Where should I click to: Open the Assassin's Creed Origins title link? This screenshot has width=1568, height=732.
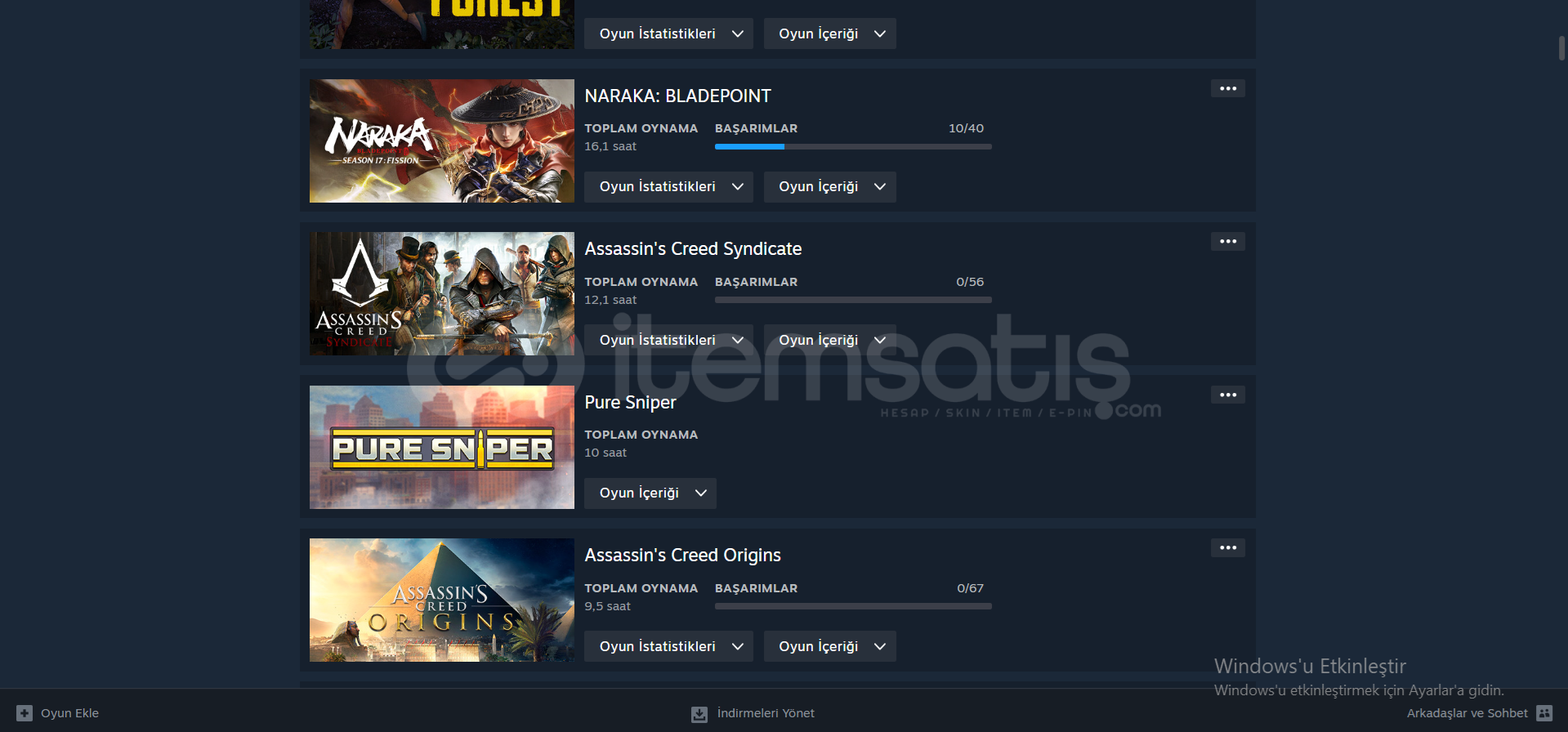click(x=682, y=556)
